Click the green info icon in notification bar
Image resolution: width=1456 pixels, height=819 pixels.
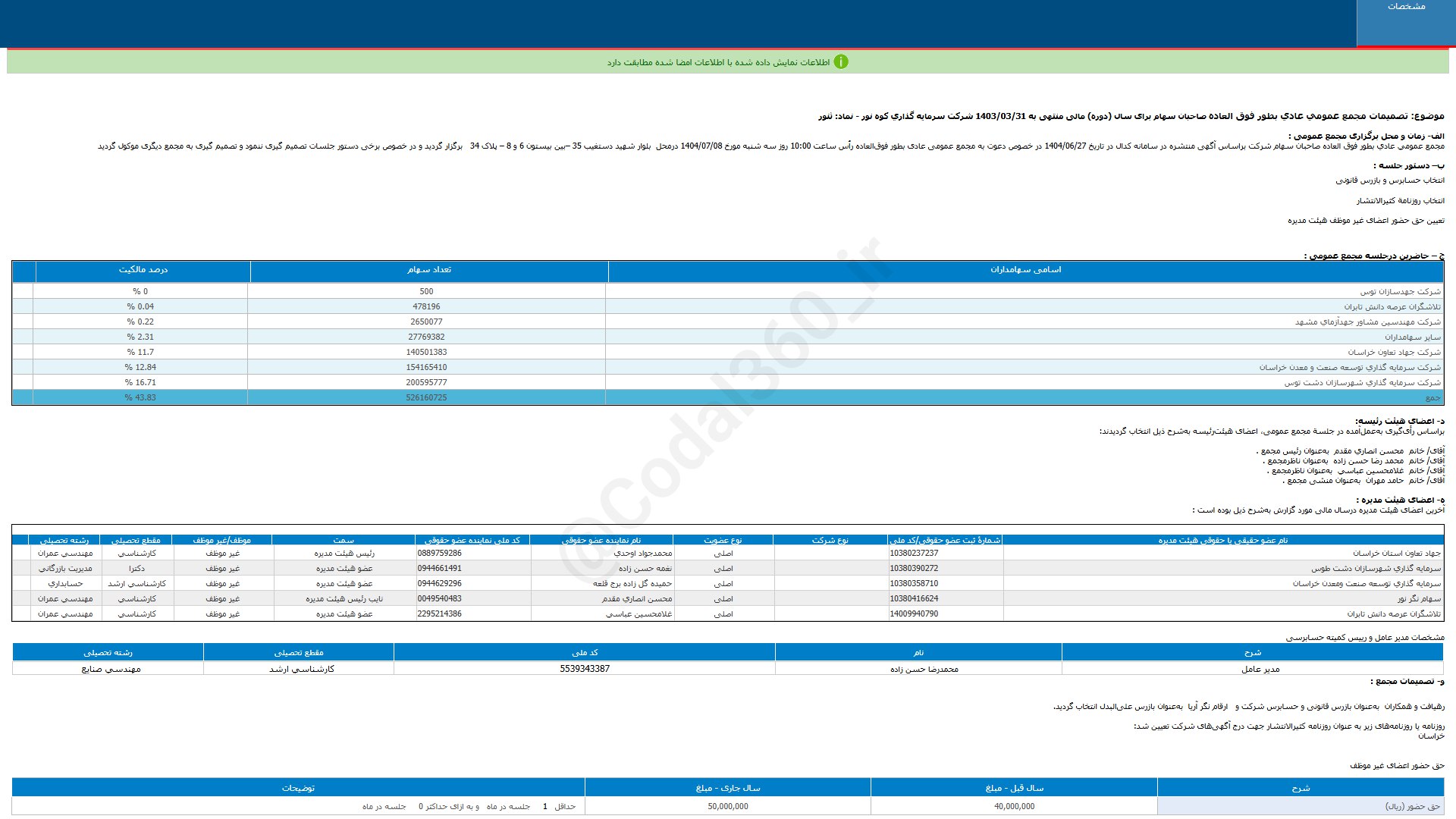[x=840, y=62]
